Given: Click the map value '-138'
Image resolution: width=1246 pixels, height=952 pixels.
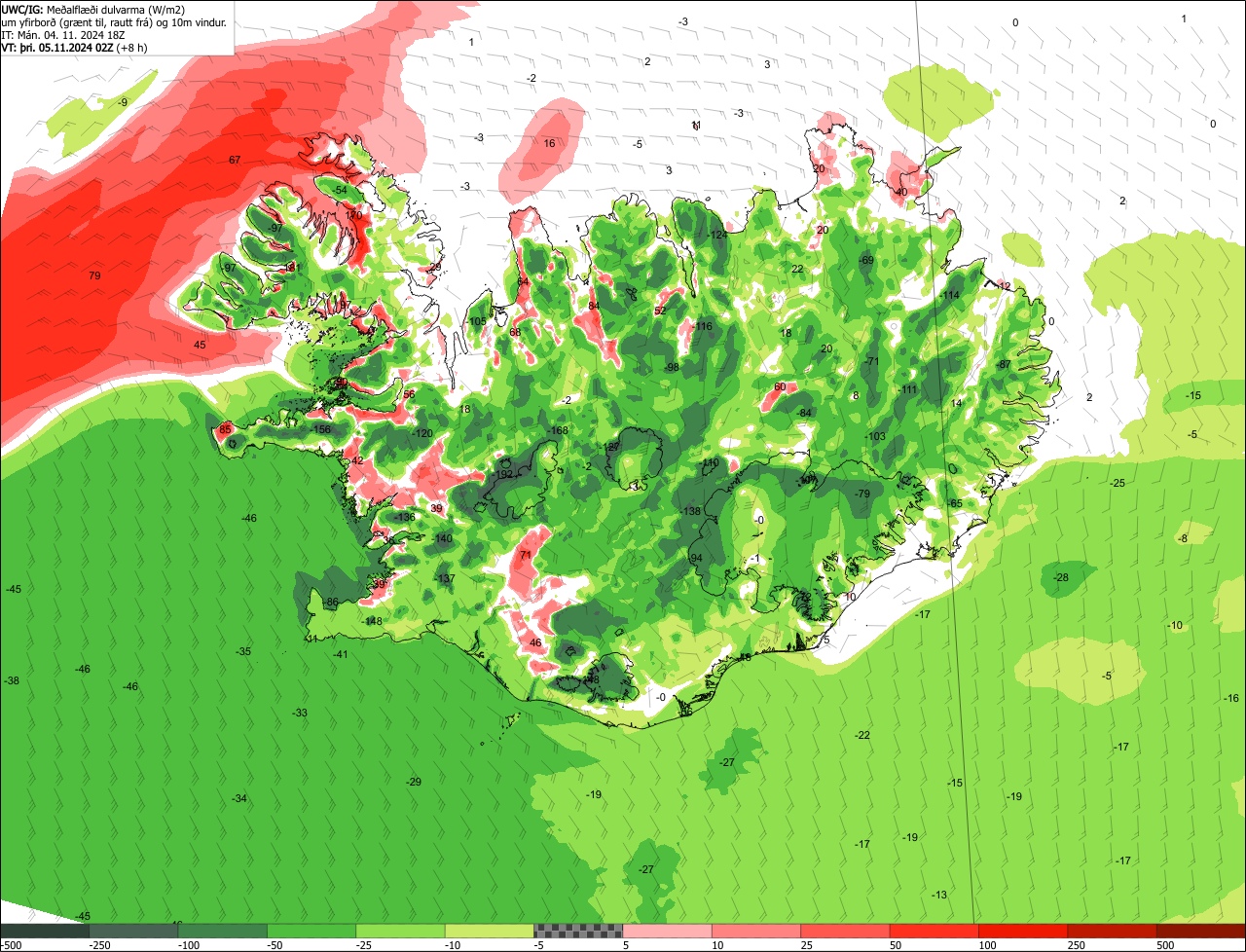Looking at the screenshot, I should coord(691,511).
